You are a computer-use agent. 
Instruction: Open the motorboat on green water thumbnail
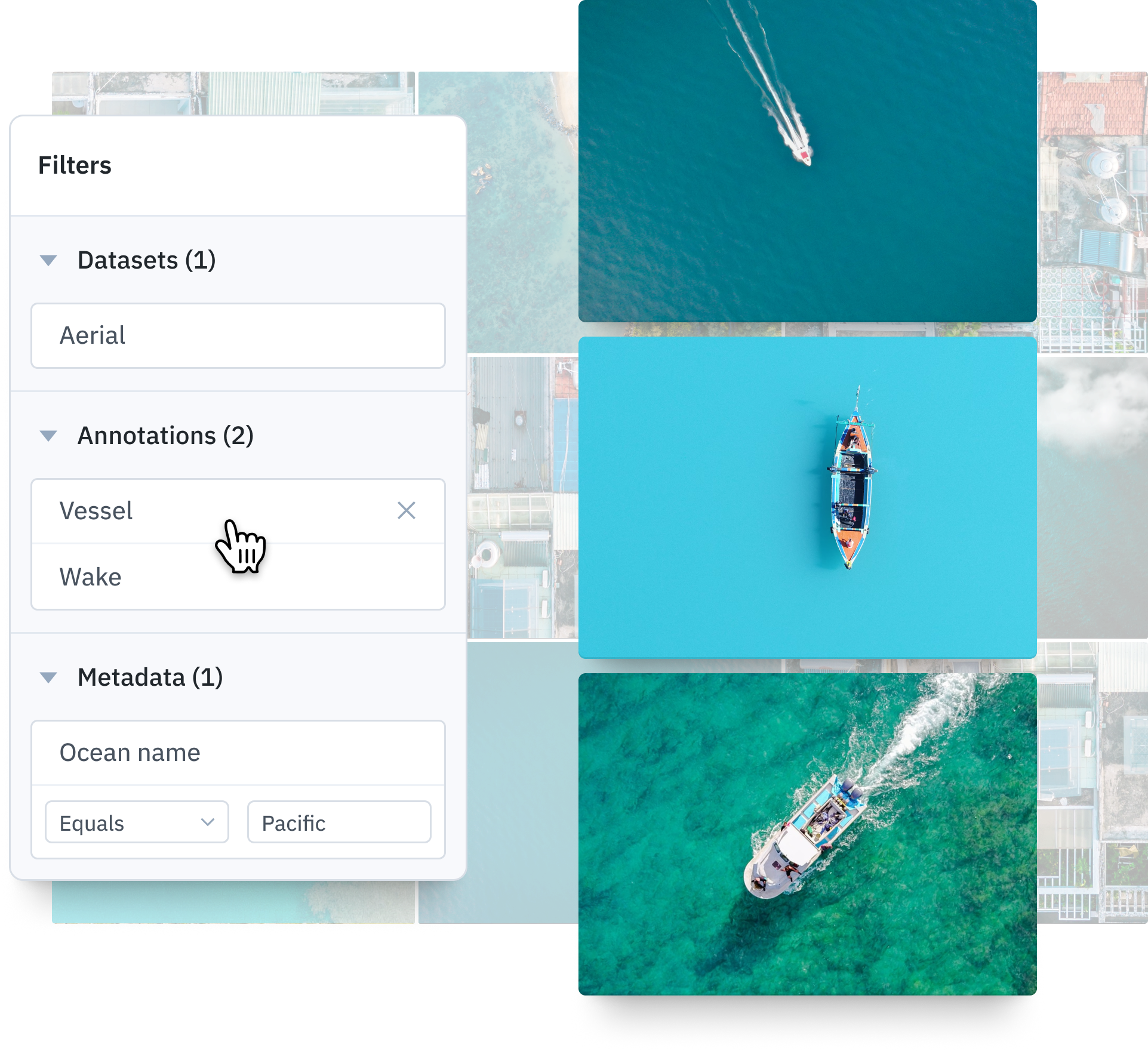click(x=807, y=834)
